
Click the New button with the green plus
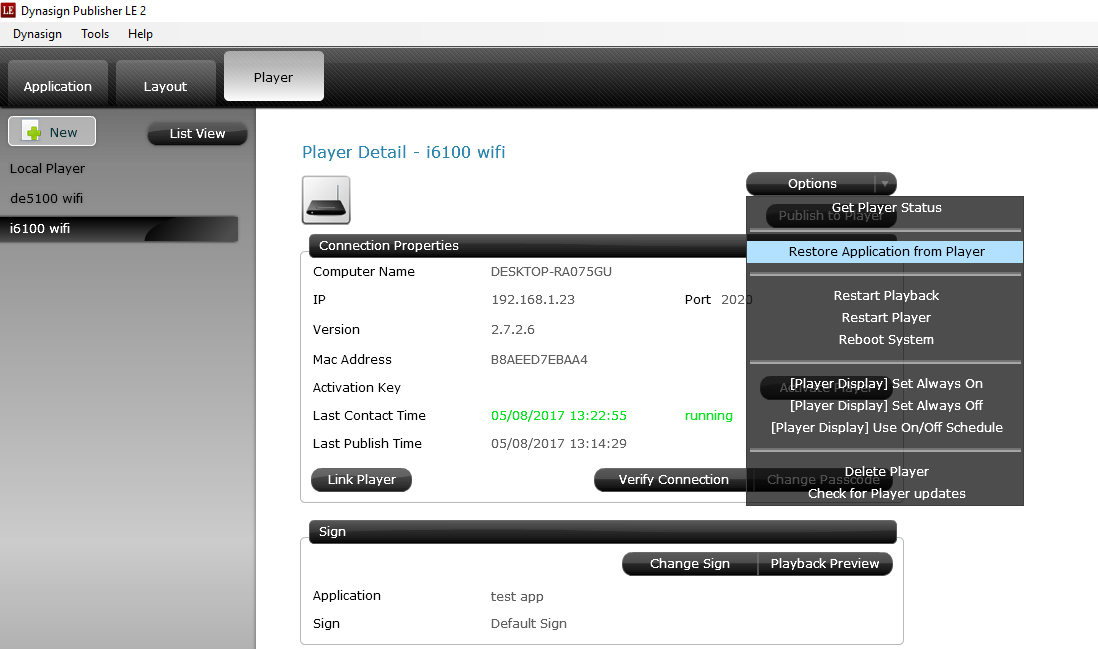(x=52, y=132)
